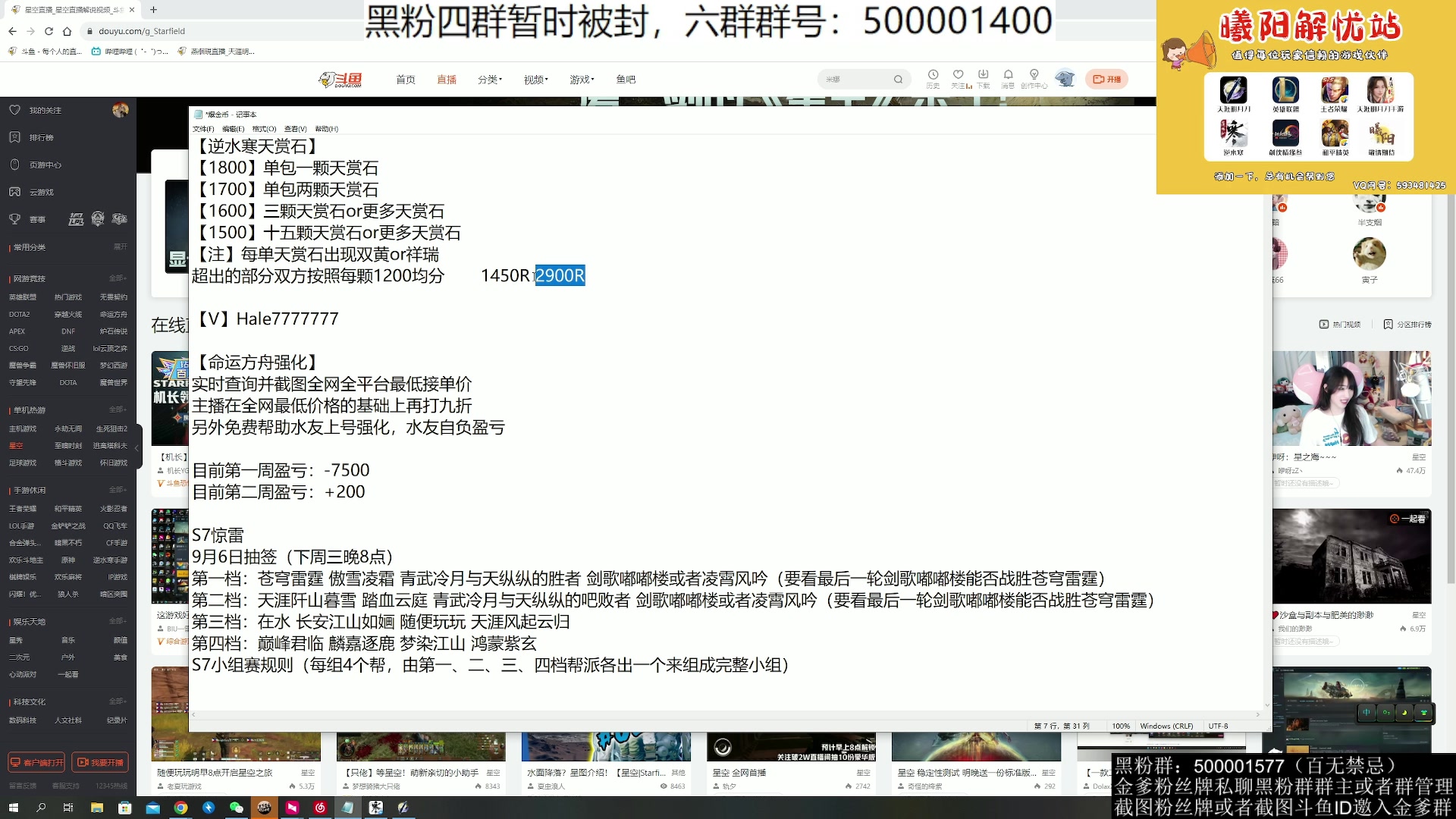Image resolution: width=1456 pixels, height=819 pixels.
Task: Click the Douyu shark mascot avatar
Action: tap(1066, 79)
